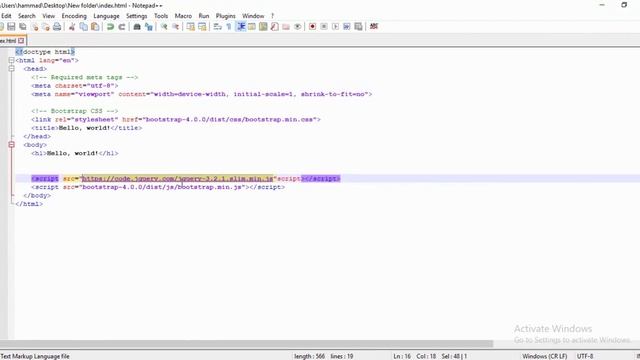
Task: Redo the edit via the toolbar arrow
Action: [122, 27]
